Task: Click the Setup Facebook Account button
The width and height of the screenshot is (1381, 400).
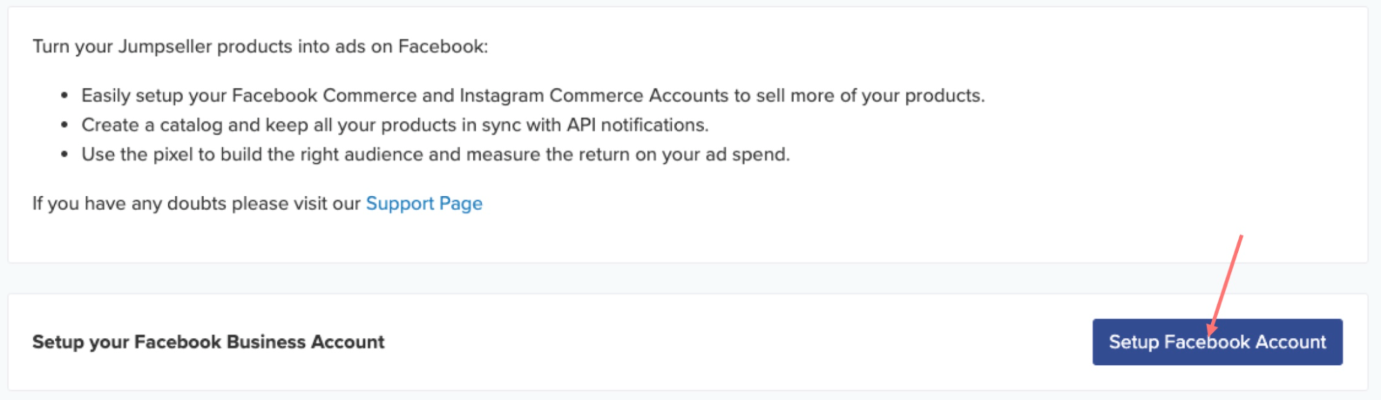Action: [1217, 342]
